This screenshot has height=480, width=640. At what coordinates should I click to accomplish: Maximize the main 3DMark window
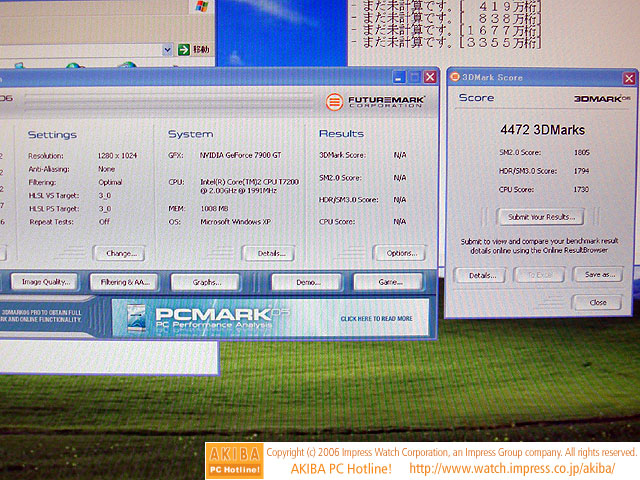(x=414, y=77)
